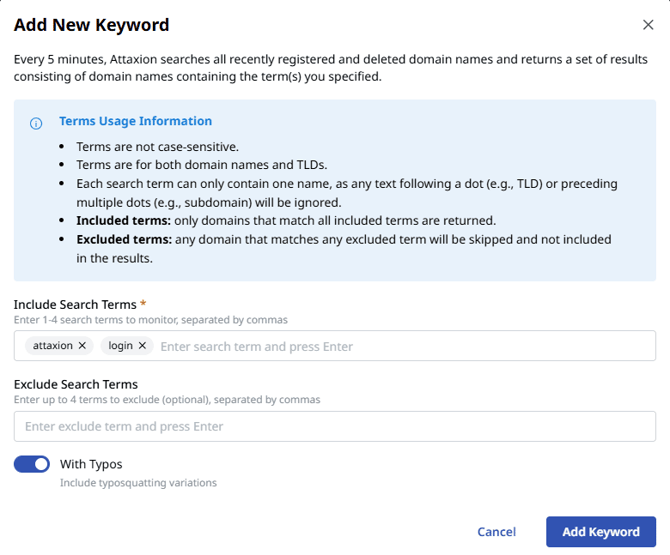Click the Add Keyword button
The image size is (670, 555).
[x=600, y=532]
